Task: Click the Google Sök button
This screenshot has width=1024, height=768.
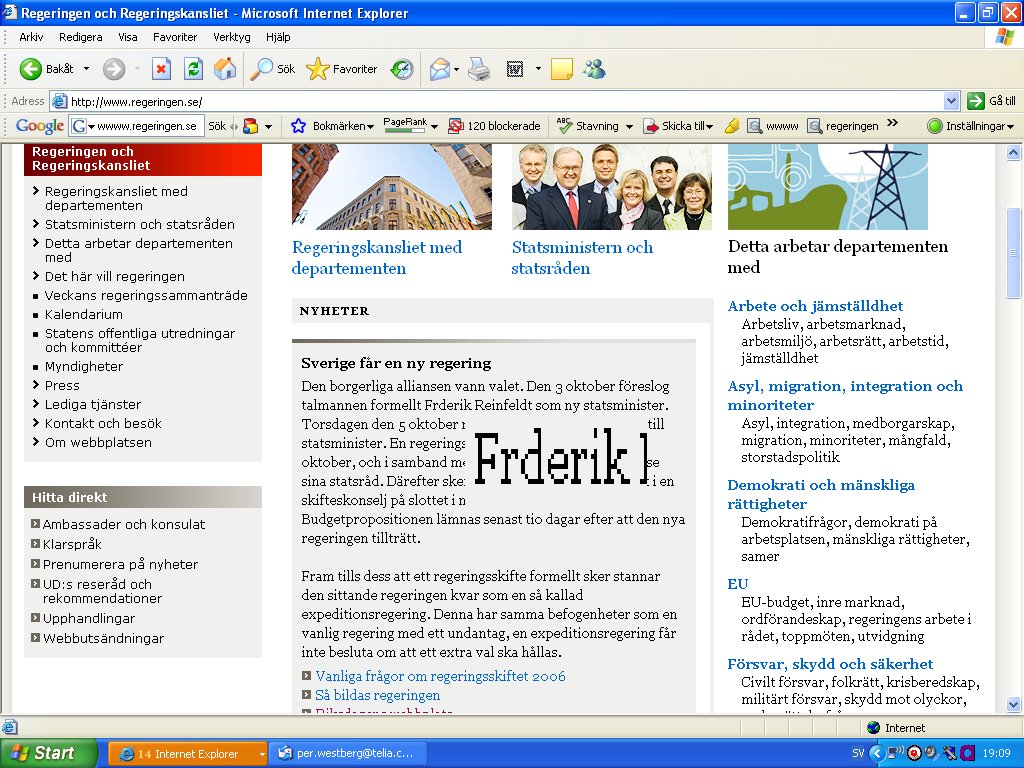Action: [217, 126]
